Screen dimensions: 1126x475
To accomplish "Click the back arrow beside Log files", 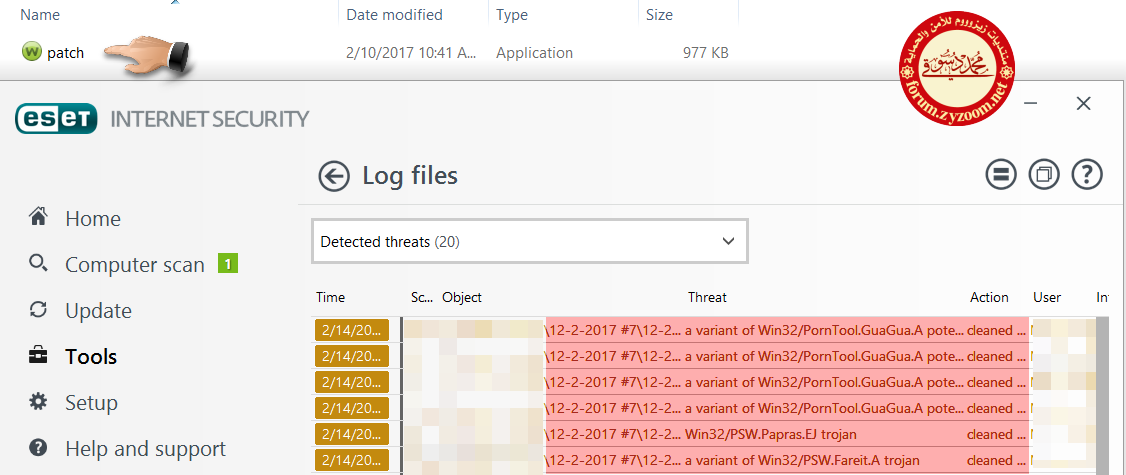I will click(334, 176).
